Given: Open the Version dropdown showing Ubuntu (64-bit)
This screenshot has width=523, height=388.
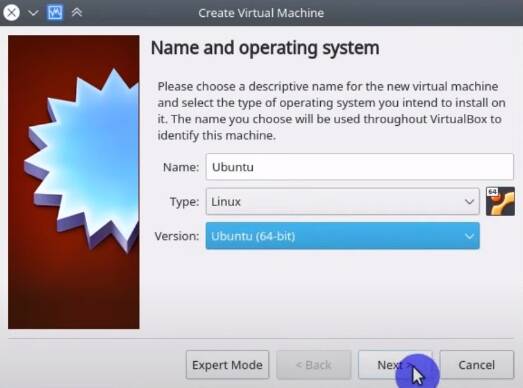Looking at the screenshot, I should pos(343,236).
